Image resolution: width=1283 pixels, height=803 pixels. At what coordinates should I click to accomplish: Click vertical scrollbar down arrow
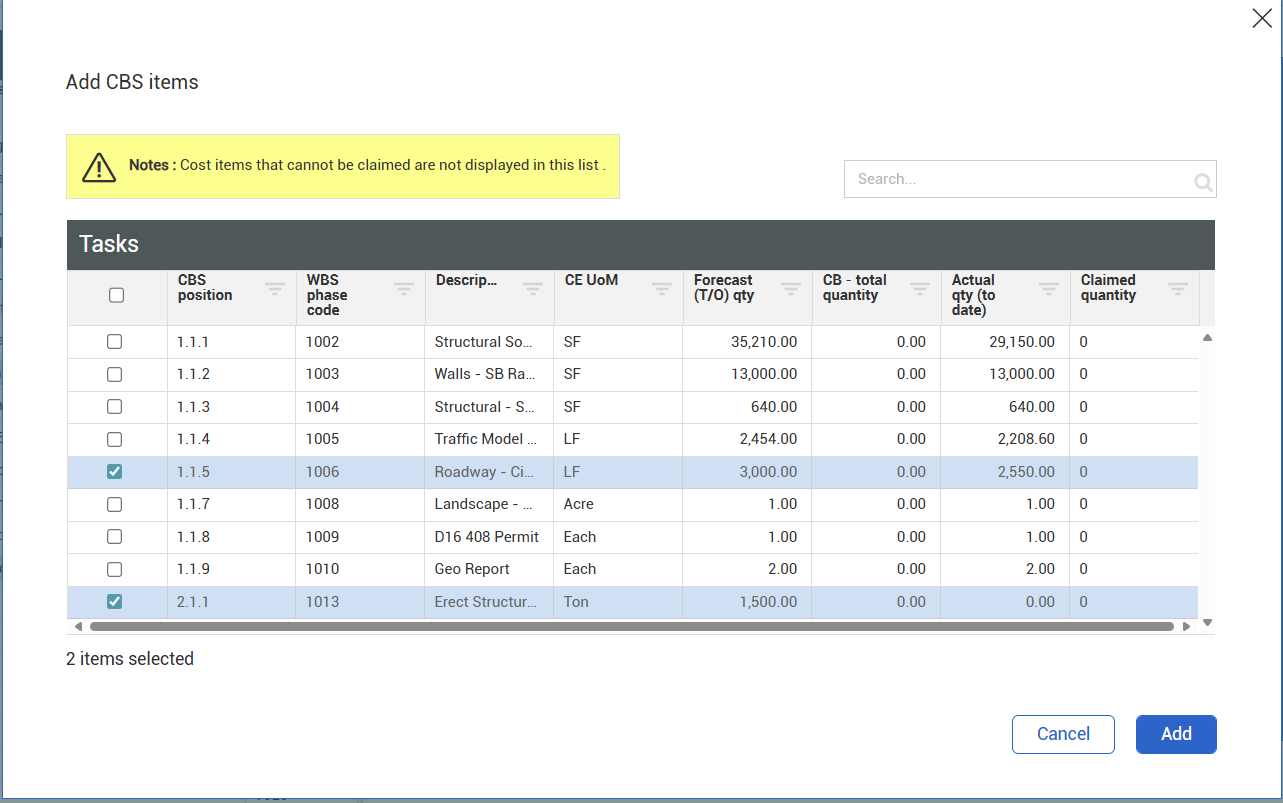coord(1207,622)
